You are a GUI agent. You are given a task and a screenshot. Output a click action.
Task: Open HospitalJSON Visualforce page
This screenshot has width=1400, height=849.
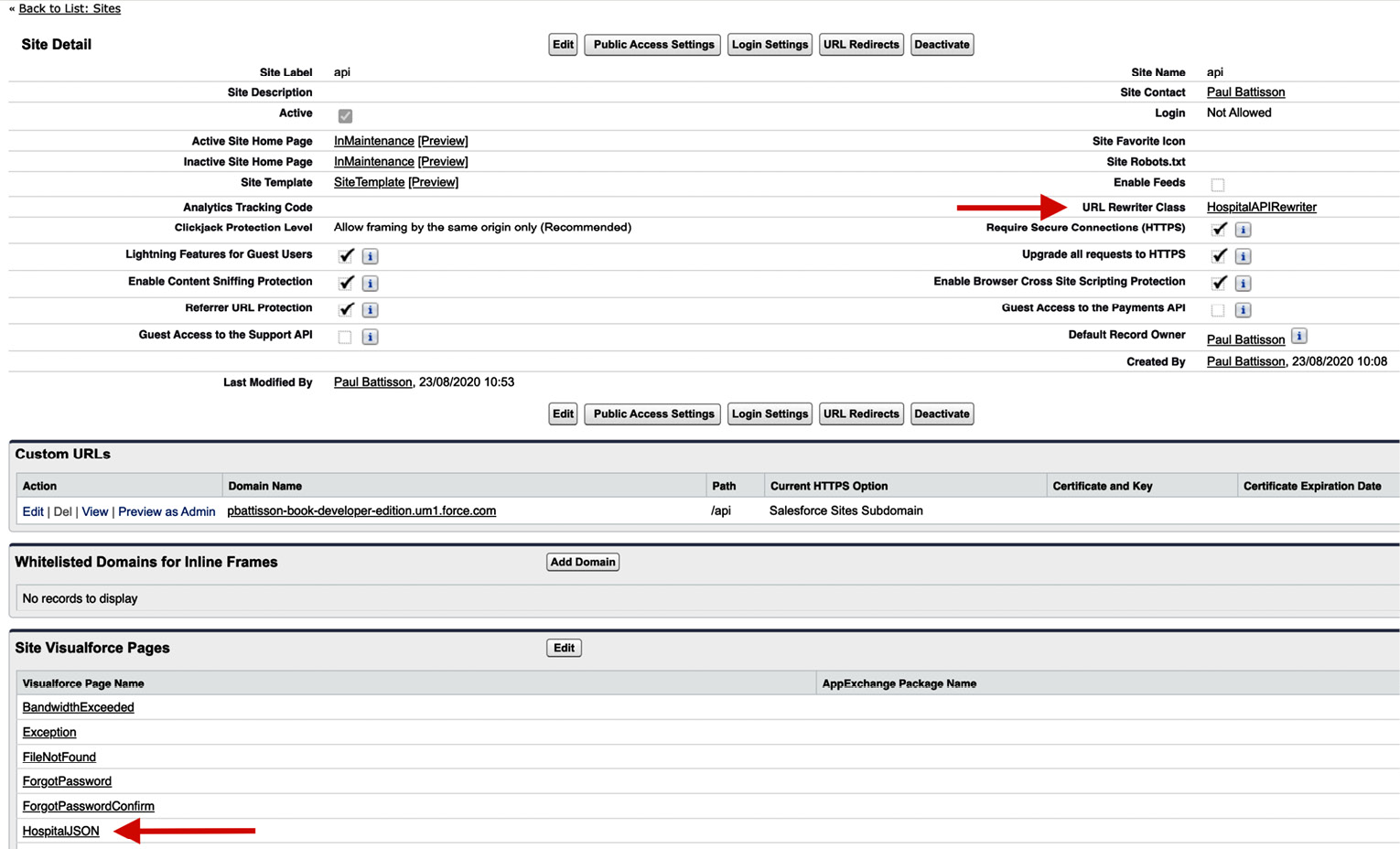click(x=60, y=831)
